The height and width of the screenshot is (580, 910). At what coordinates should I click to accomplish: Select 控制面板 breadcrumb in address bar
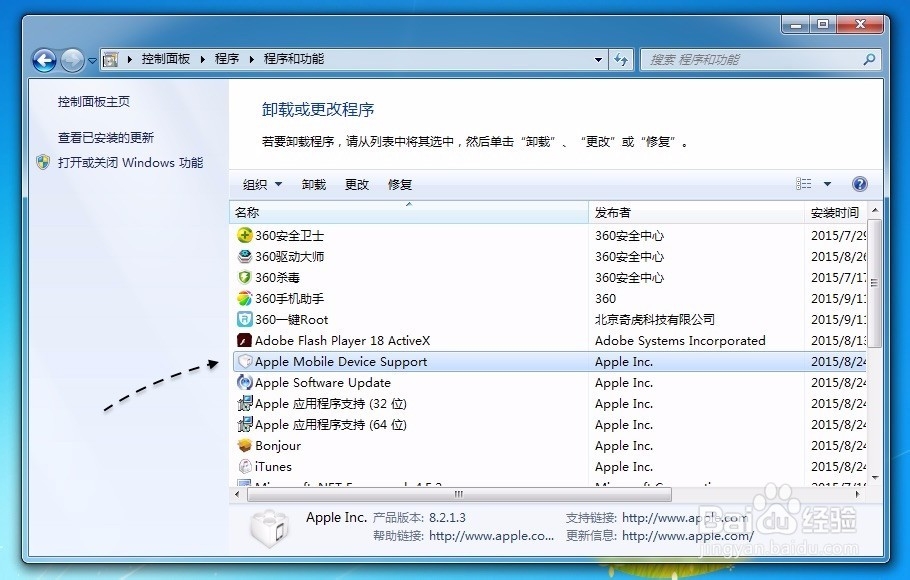point(165,59)
